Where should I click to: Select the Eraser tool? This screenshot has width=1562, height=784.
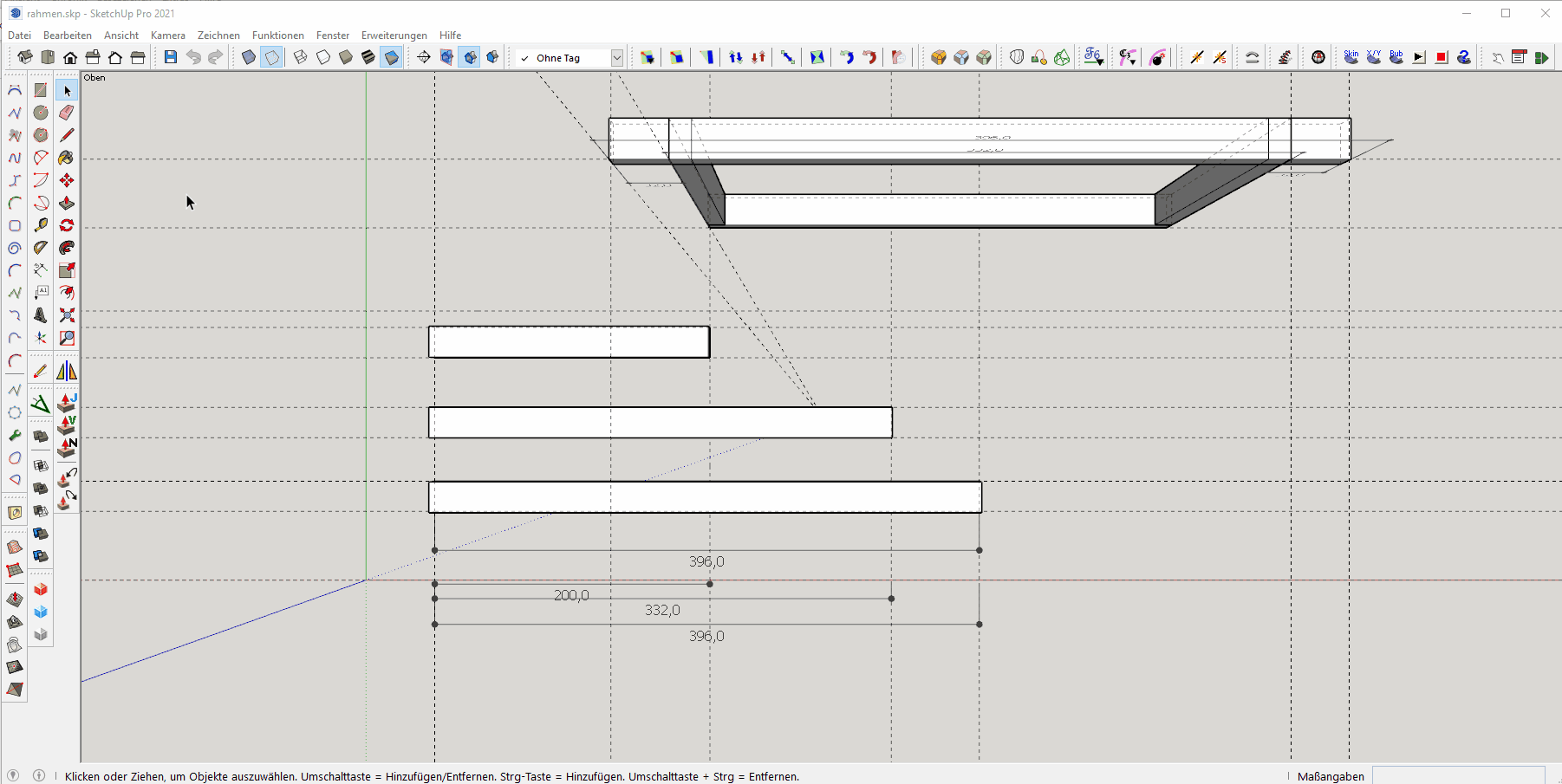pyautogui.click(x=67, y=113)
